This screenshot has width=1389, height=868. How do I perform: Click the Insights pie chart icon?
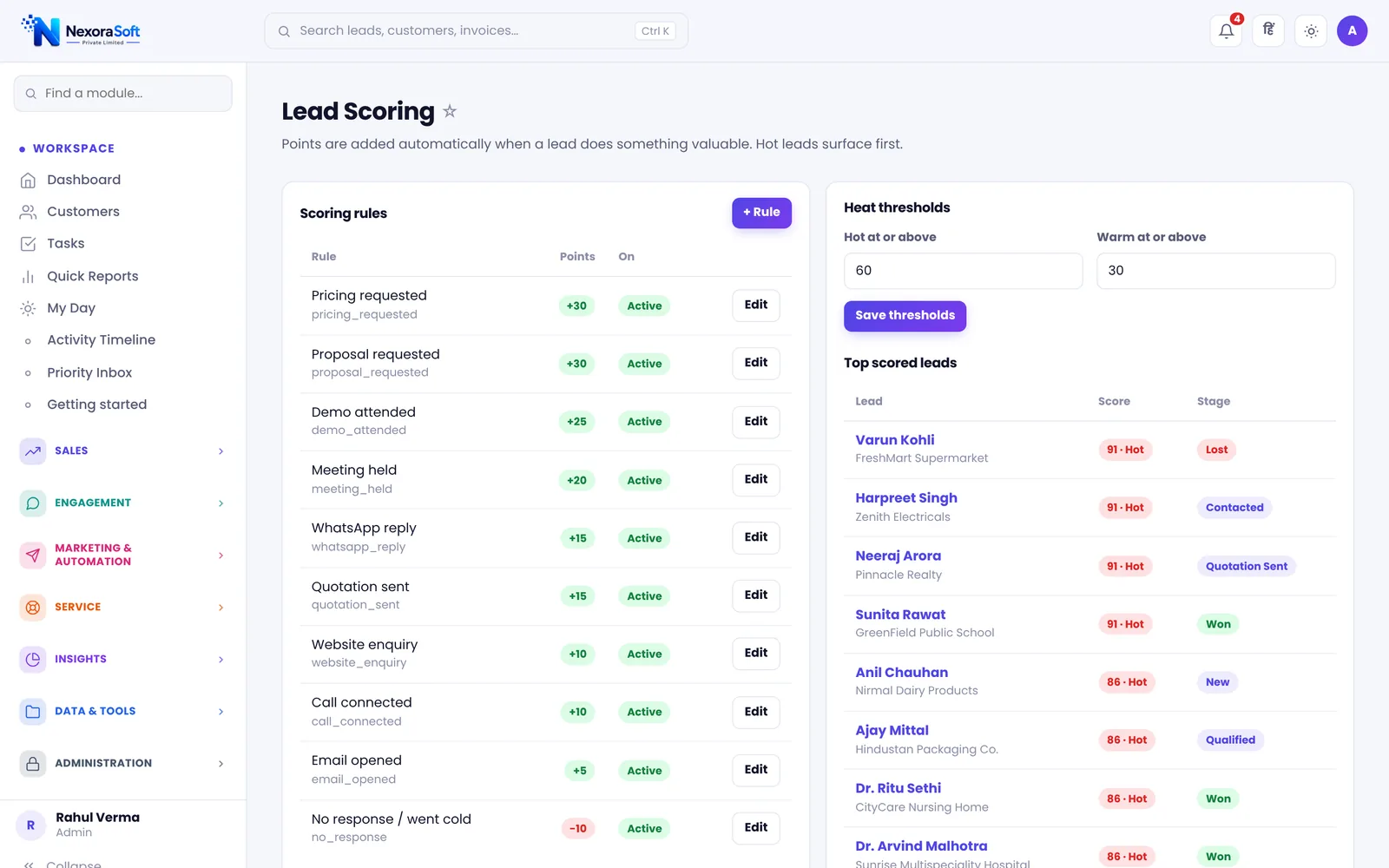tap(33, 659)
